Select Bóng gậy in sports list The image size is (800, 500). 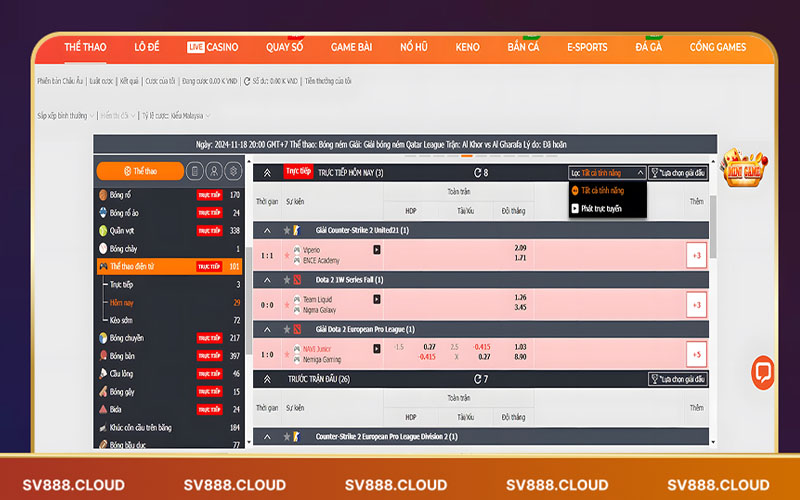(169, 391)
